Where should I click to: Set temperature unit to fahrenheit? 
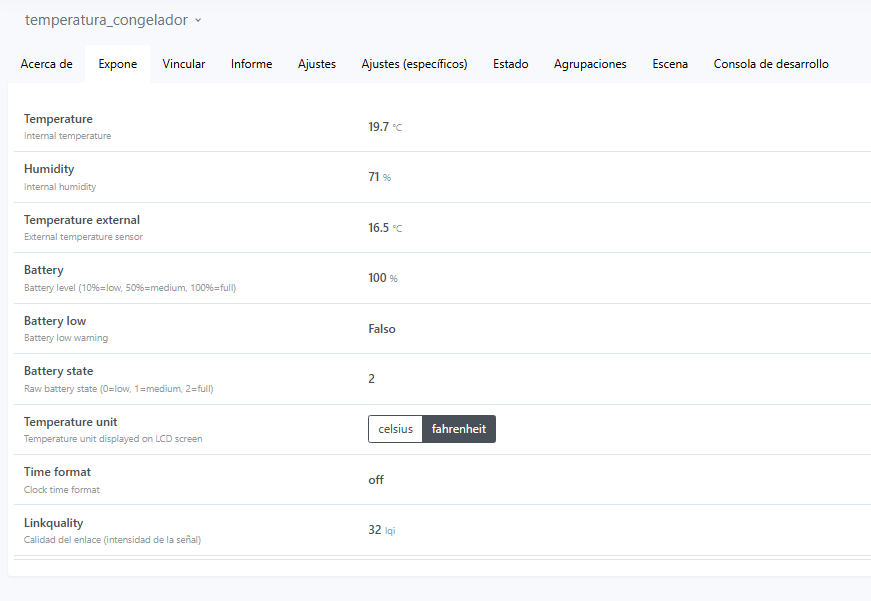pos(459,429)
